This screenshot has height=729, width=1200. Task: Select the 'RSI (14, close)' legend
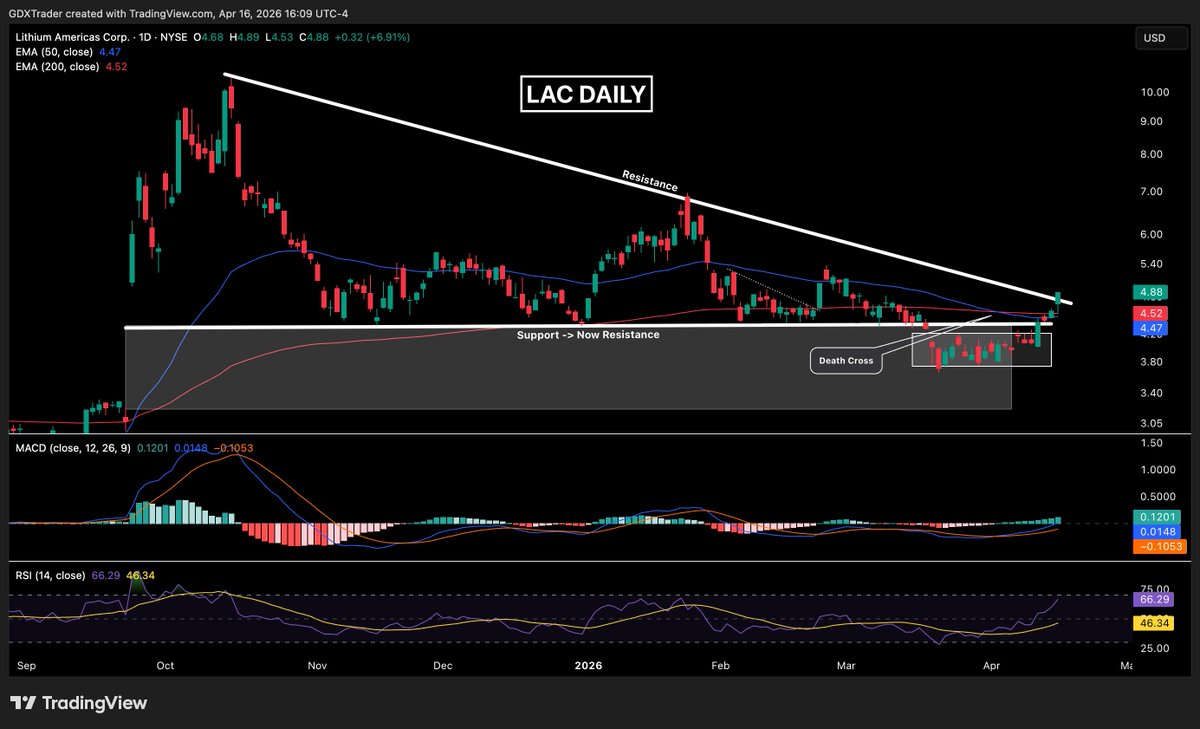tap(49, 575)
